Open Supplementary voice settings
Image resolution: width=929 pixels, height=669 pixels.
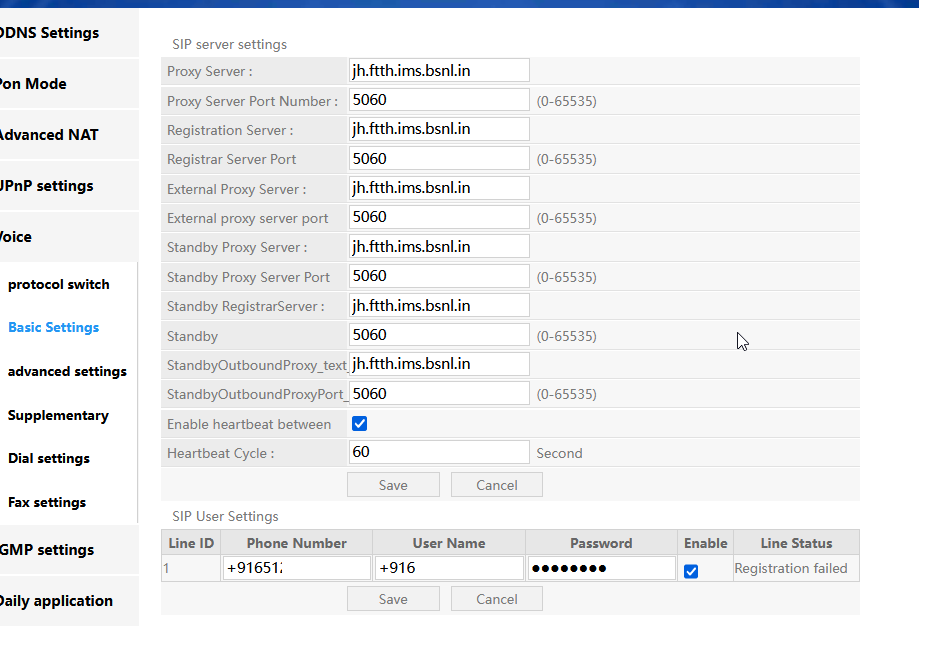[58, 416]
